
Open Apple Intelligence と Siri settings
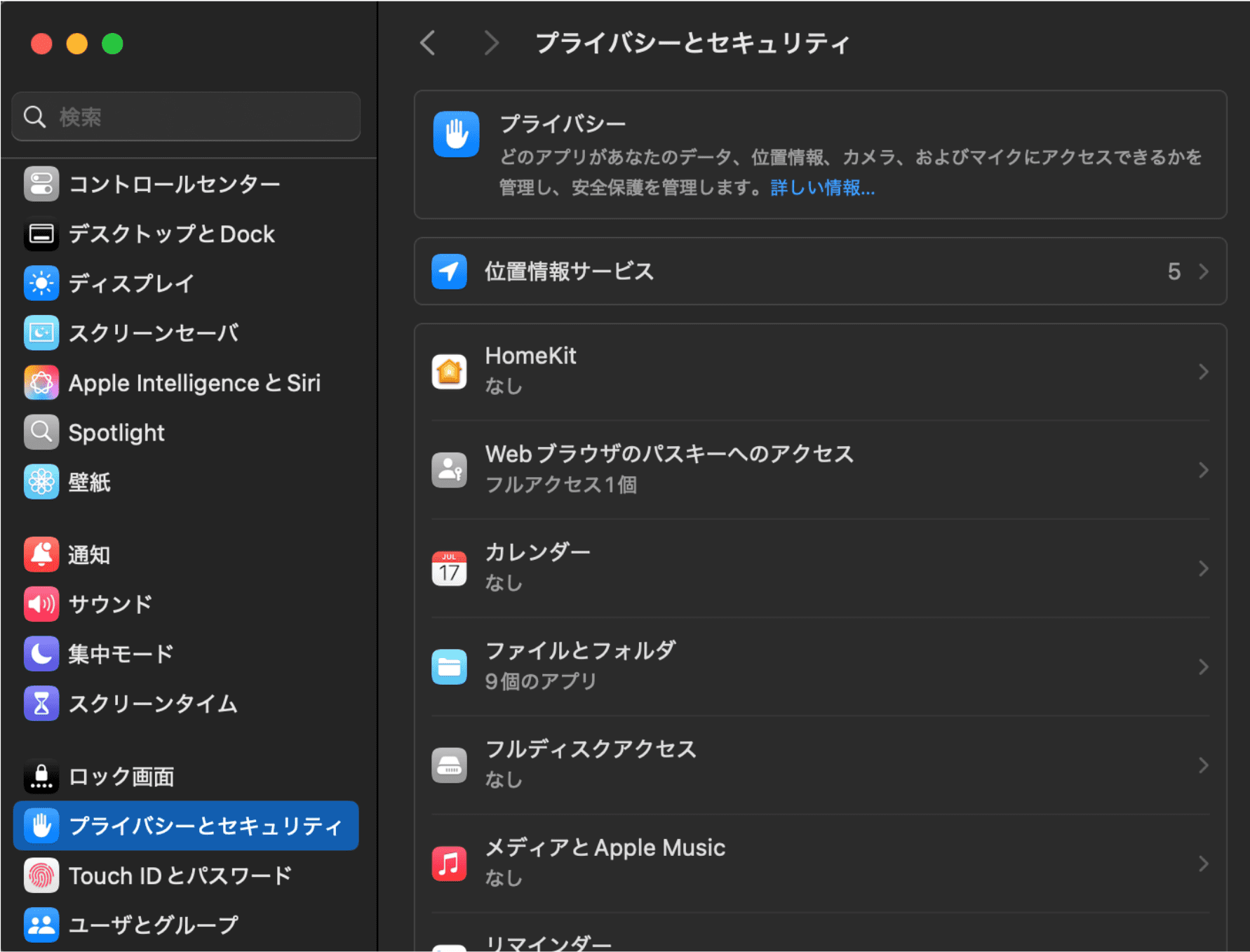[41, 382]
